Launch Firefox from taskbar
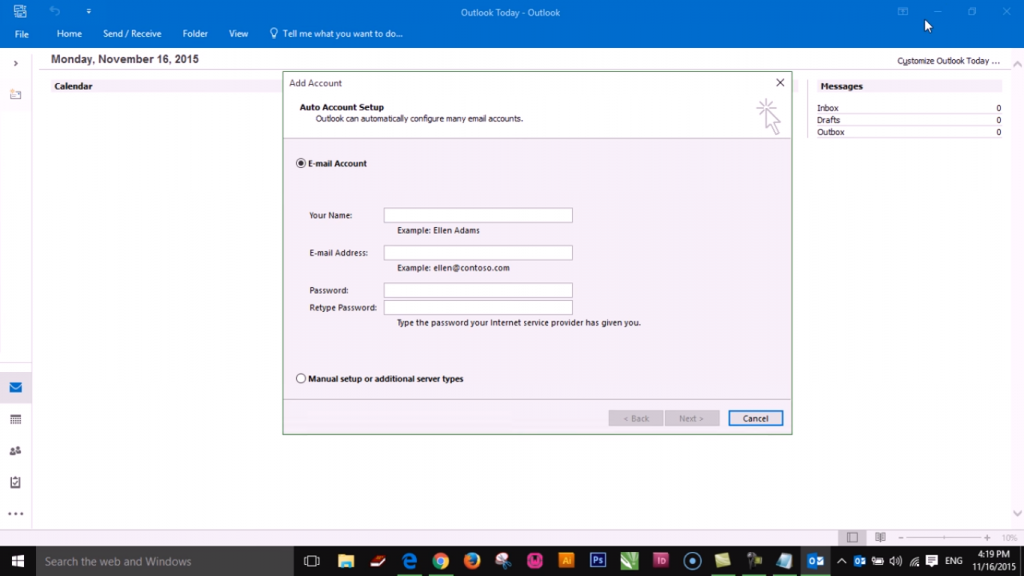 pos(472,561)
